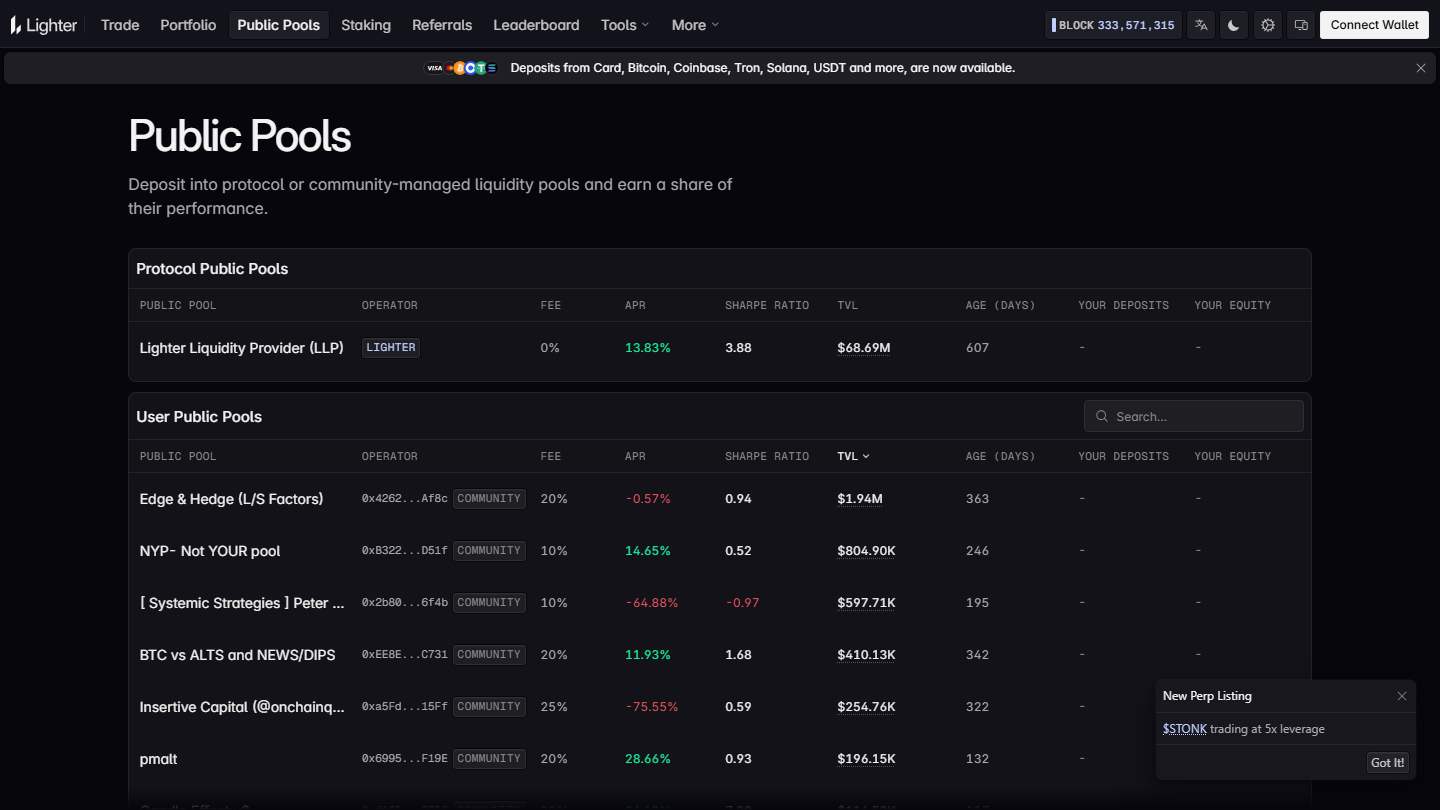Click the payment methods icons in banner
Viewport: 1440px width, 810px height.
tap(462, 68)
